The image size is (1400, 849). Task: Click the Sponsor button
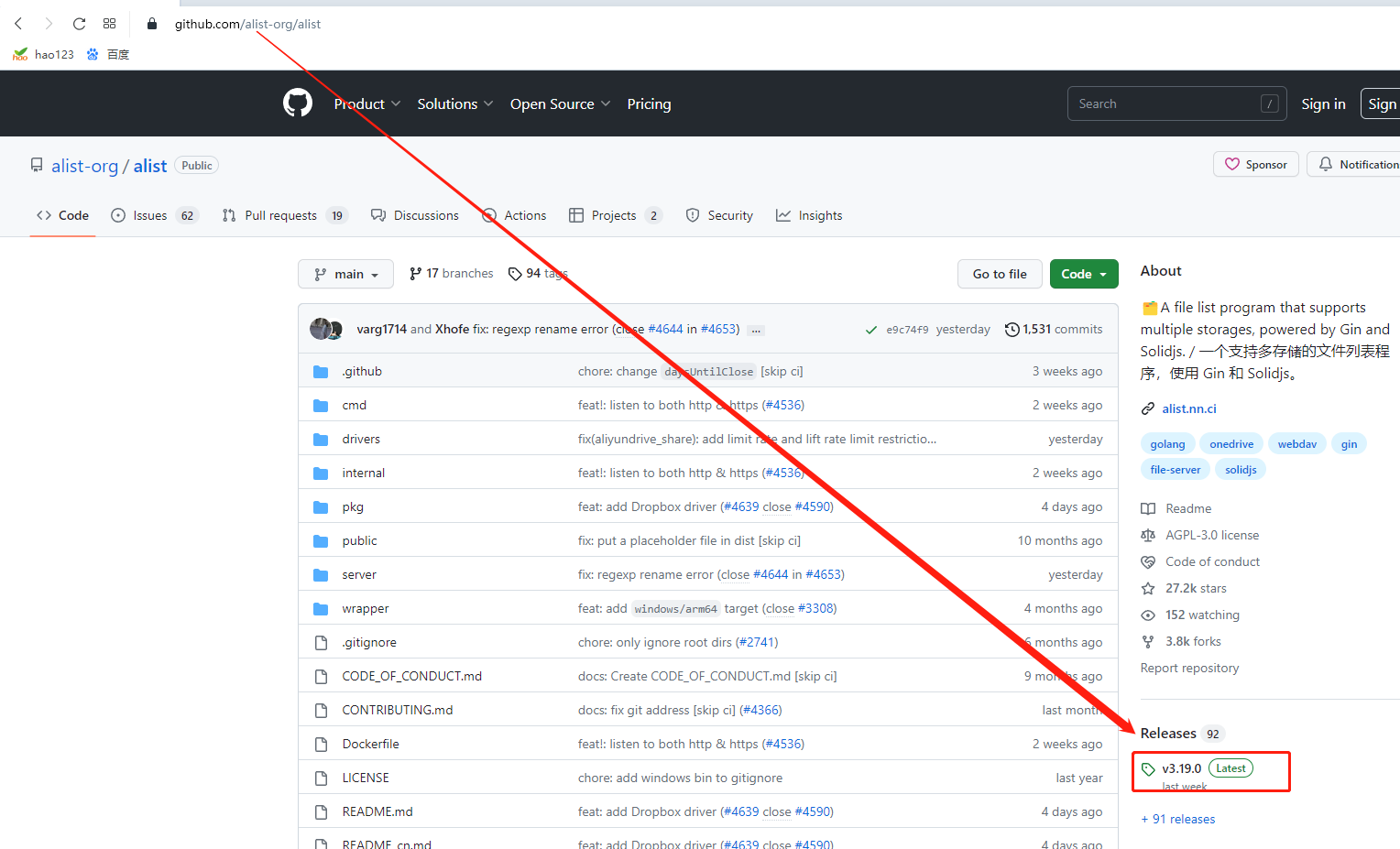1255,164
